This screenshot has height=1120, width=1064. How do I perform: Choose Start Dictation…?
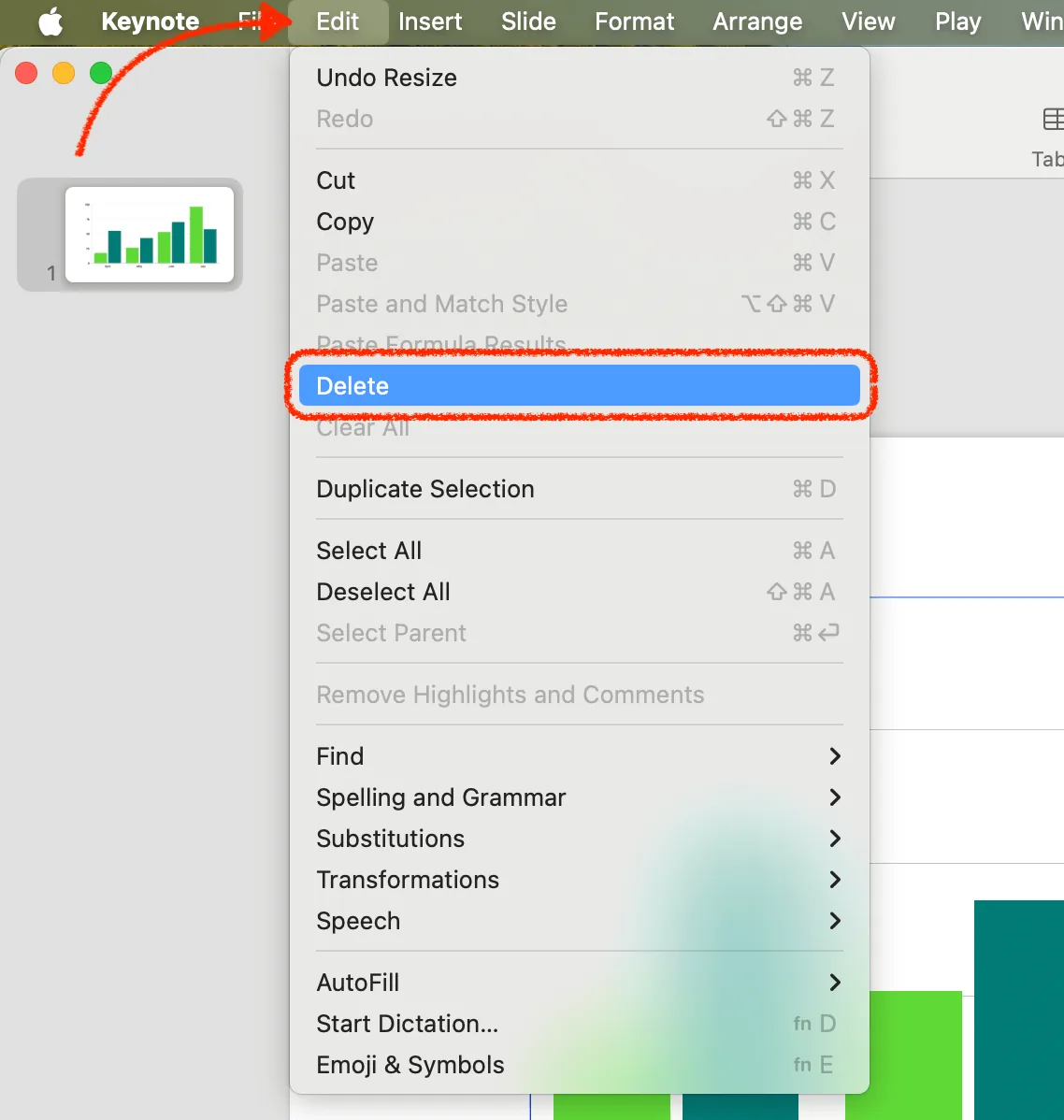point(579,1024)
